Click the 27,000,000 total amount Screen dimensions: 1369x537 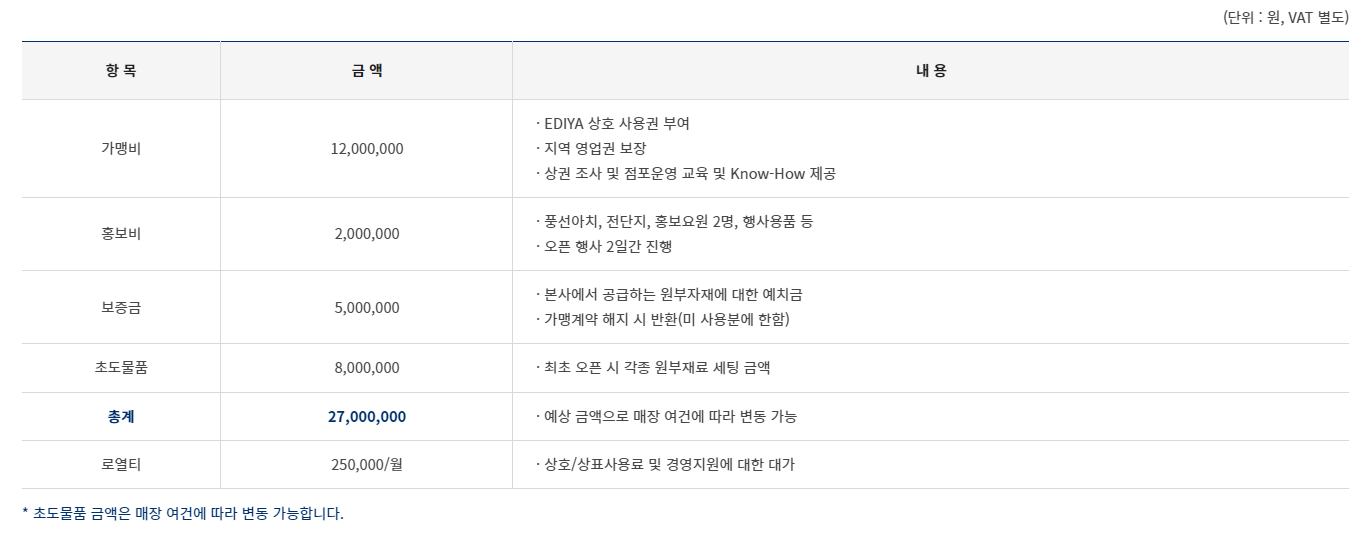pyautogui.click(x=367, y=416)
